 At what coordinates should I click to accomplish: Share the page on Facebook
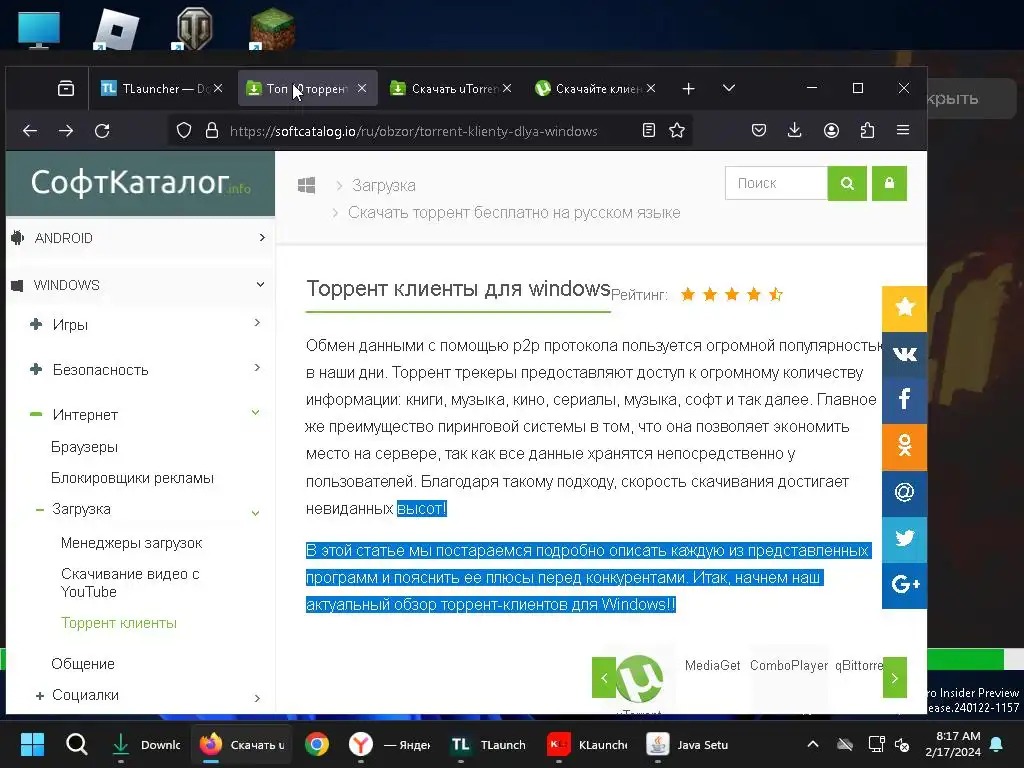pyautogui.click(x=904, y=400)
